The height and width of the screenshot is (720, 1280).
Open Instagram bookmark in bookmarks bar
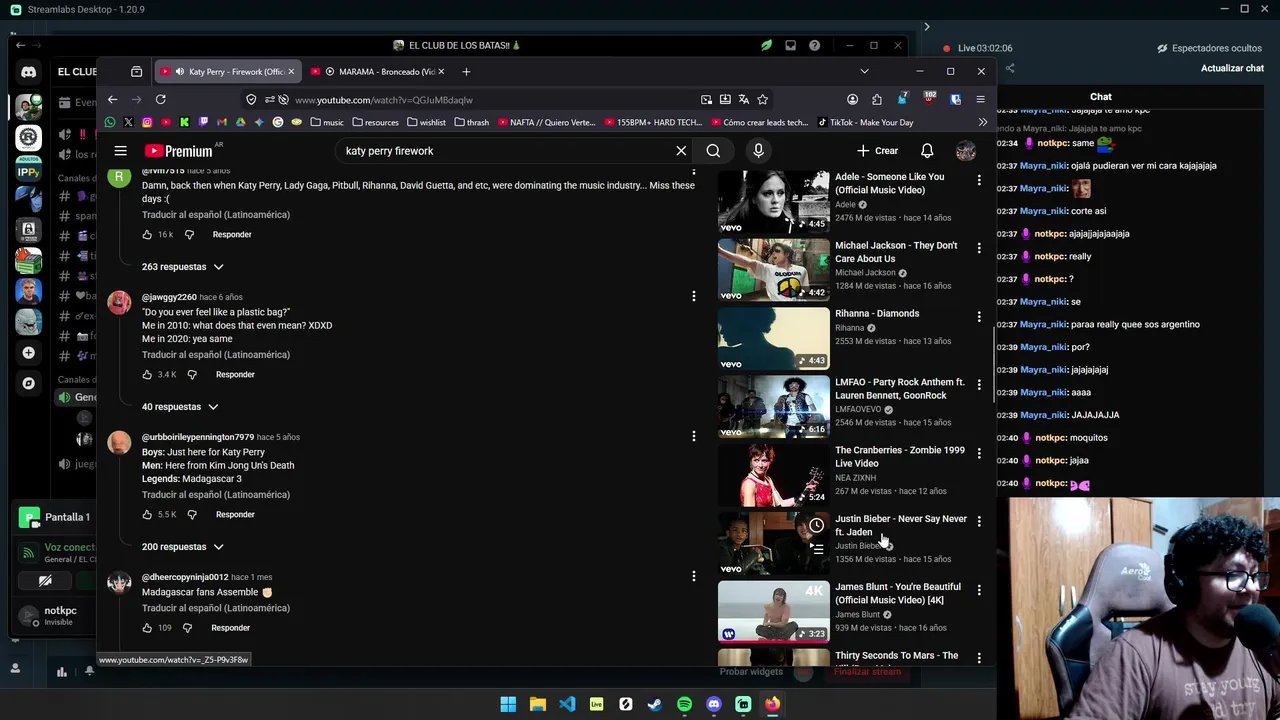point(147,122)
